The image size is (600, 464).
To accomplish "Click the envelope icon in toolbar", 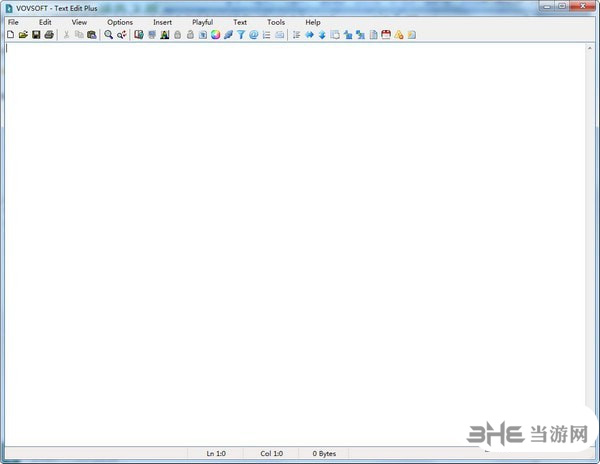I will pyautogui.click(x=280, y=35).
